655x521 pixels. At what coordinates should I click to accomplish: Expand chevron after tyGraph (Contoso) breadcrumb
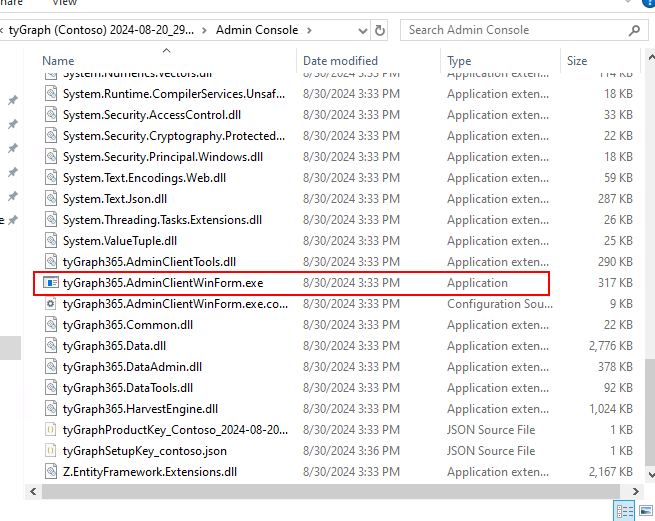[x=204, y=30]
